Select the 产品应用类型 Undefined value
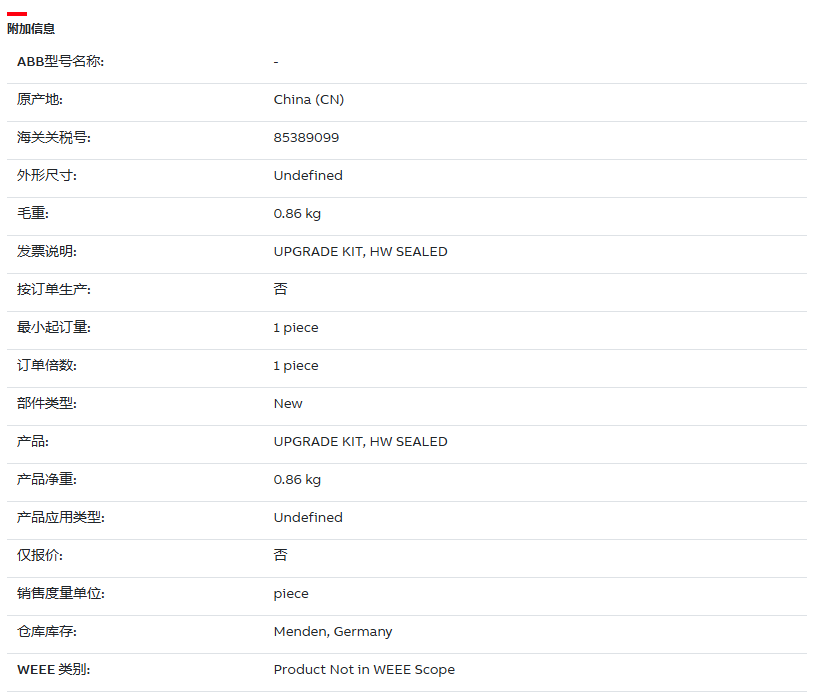Screen dimensions: 821x699 308,517
